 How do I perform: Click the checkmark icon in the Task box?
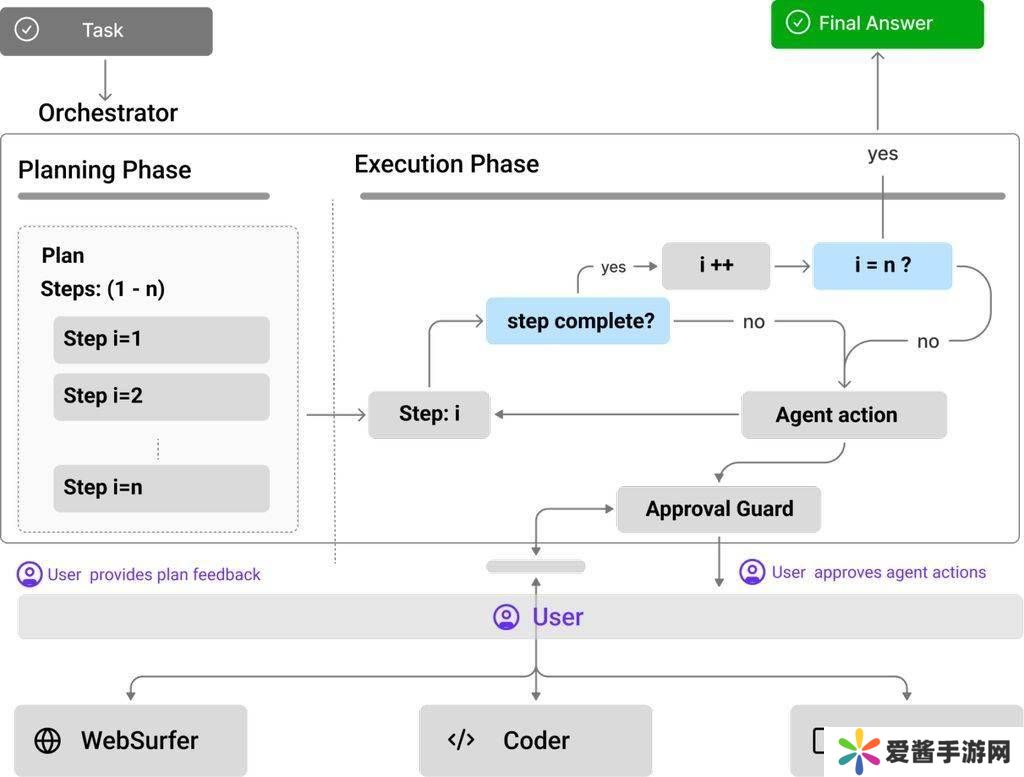(x=27, y=30)
